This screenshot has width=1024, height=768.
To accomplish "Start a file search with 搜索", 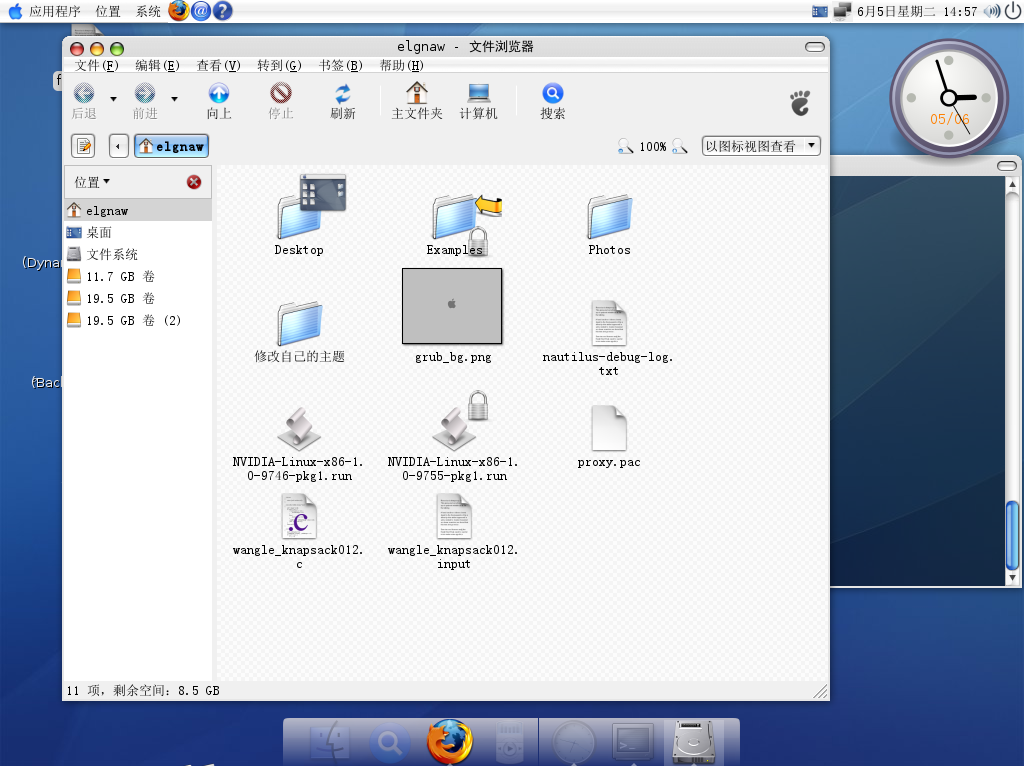I will pos(552,101).
